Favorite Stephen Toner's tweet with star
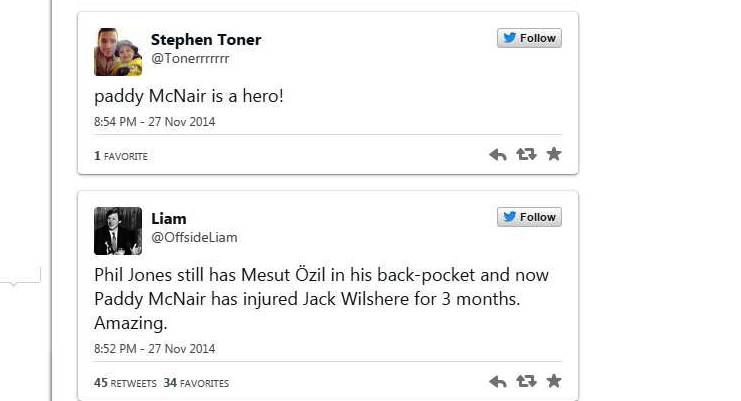The image size is (741, 401). coord(554,154)
